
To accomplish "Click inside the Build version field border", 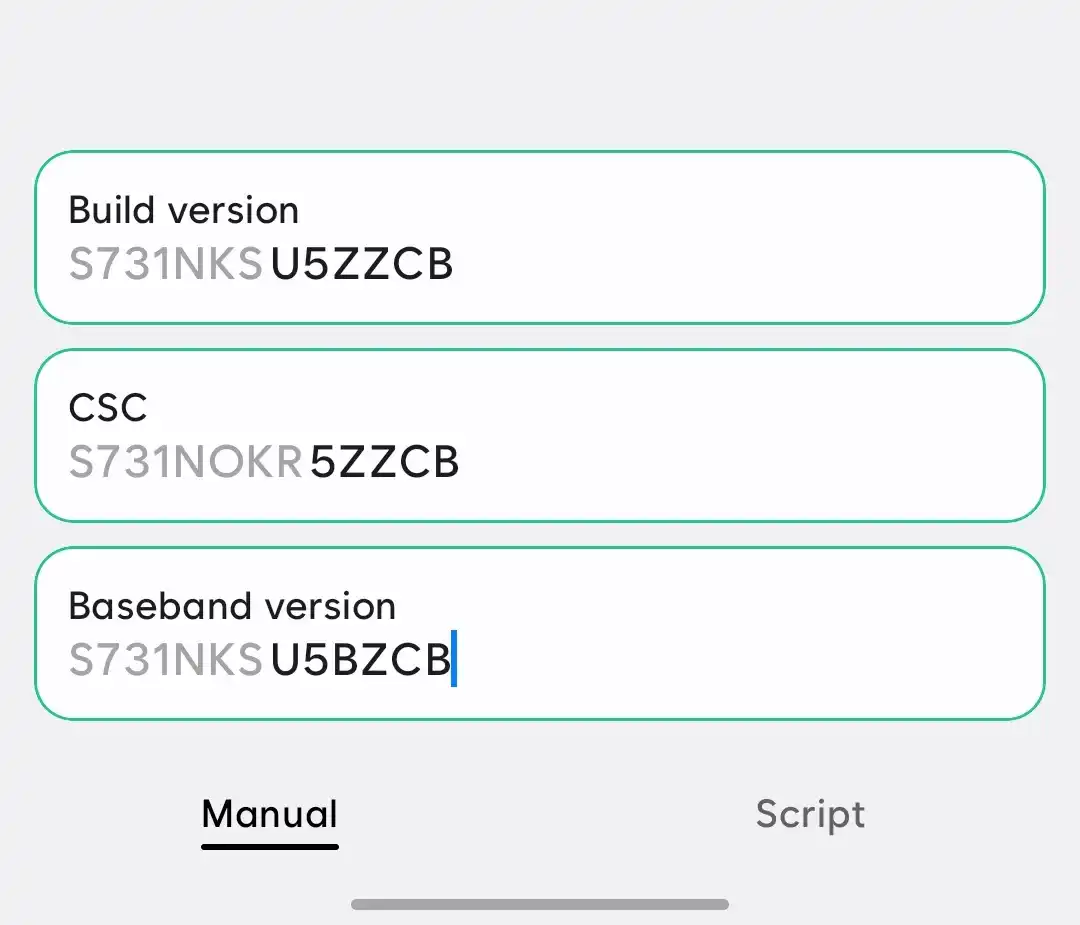I will (x=700, y=237).
